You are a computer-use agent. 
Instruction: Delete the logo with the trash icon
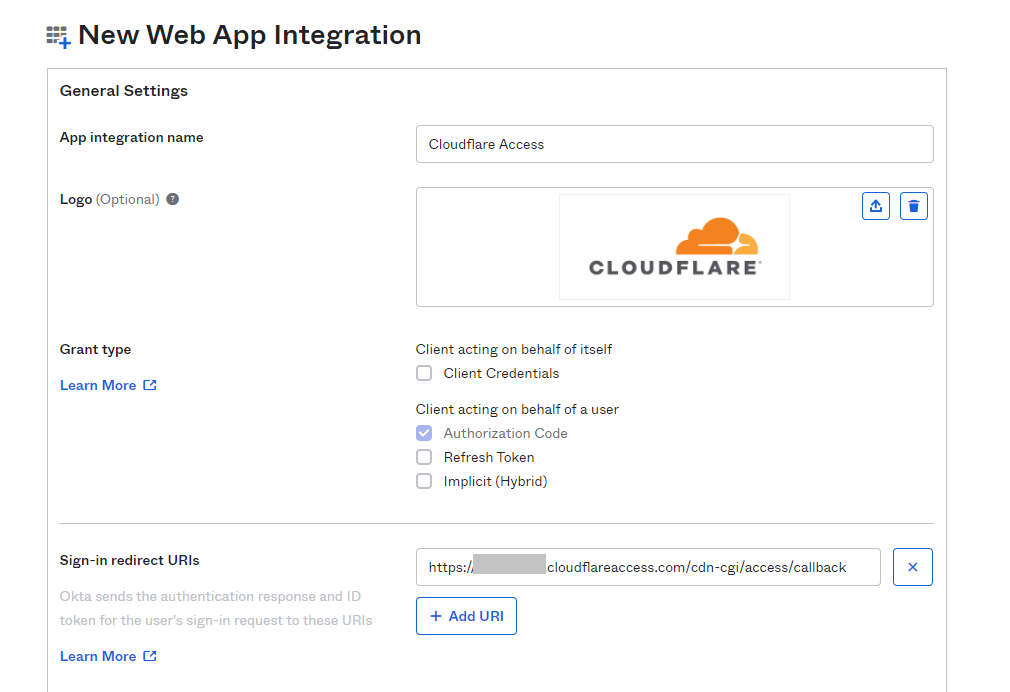click(913, 206)
